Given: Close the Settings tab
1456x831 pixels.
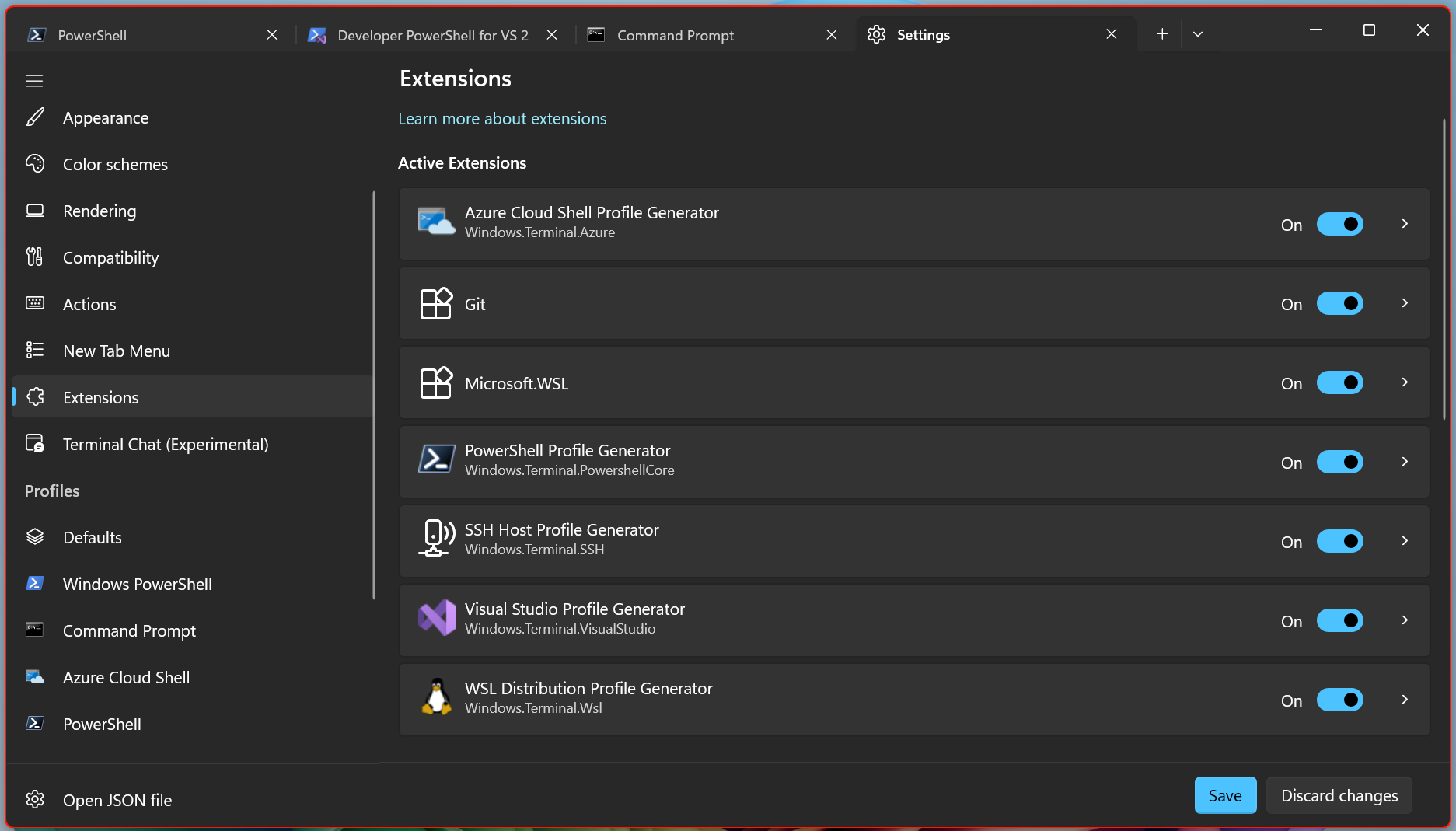Looking at the screenshot, I should 1112,34.
